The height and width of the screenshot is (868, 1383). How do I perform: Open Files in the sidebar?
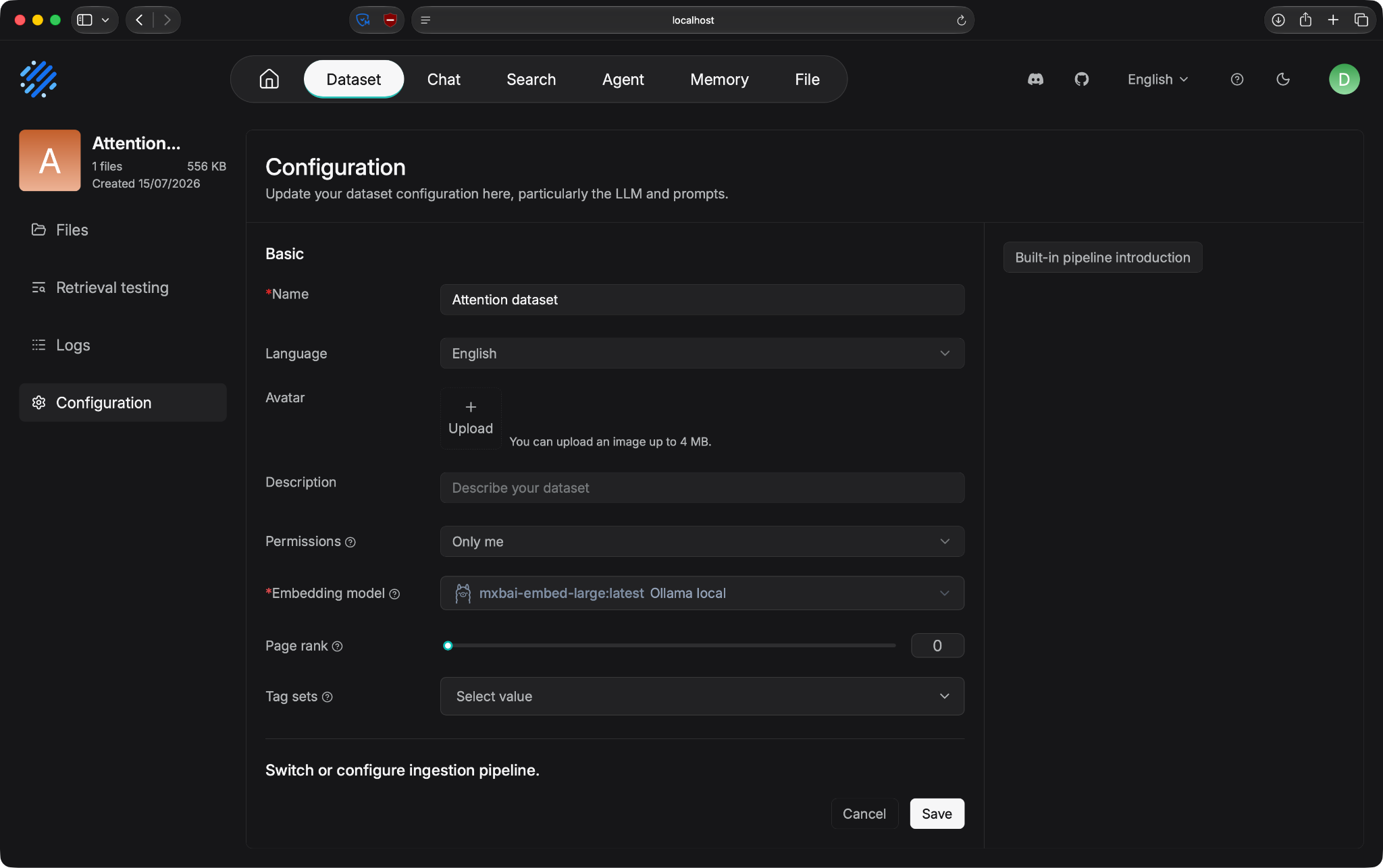click(x=123, y=230)
